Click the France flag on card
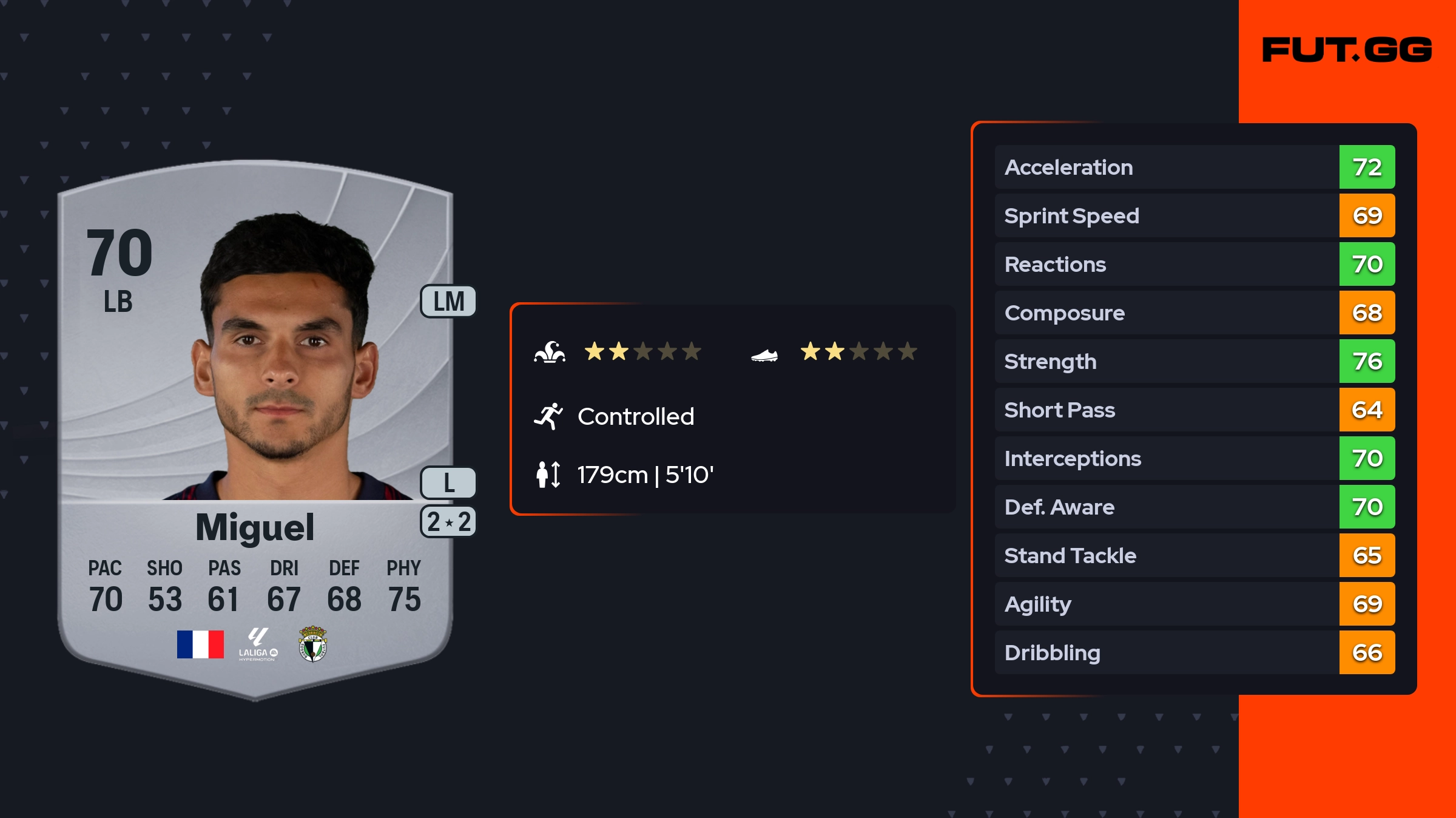The width and height of the screenshot is (1456, 818). tap(200, 644)
